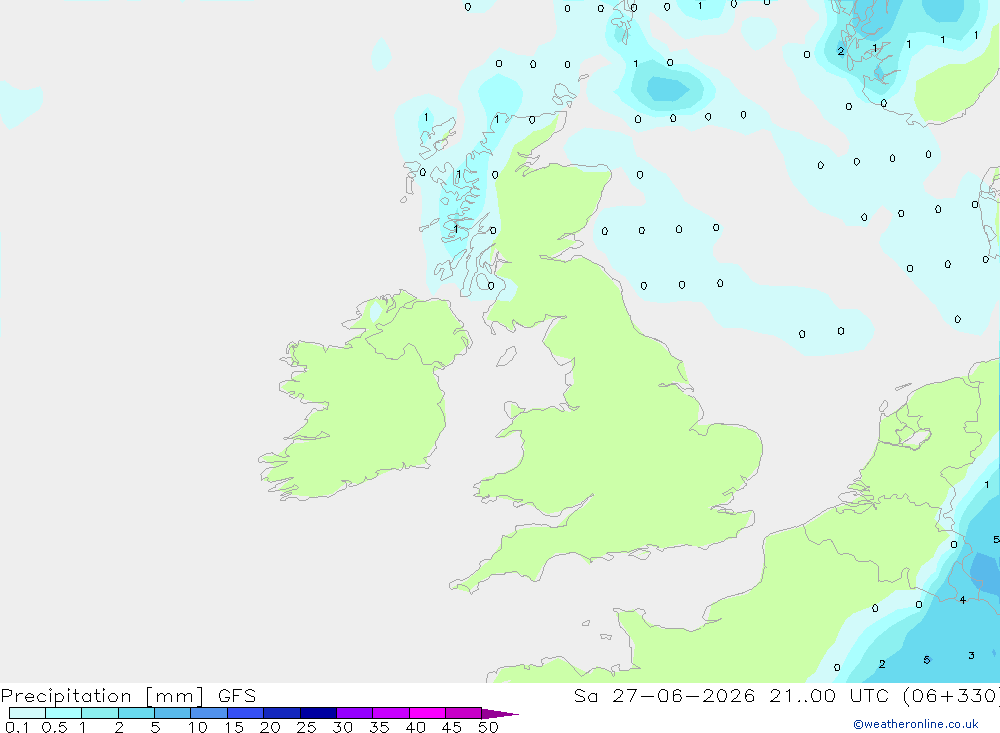Click the Isle of Man on the map
The height and width of the screenshot is (733, 1000).
[x=506, y=357]
